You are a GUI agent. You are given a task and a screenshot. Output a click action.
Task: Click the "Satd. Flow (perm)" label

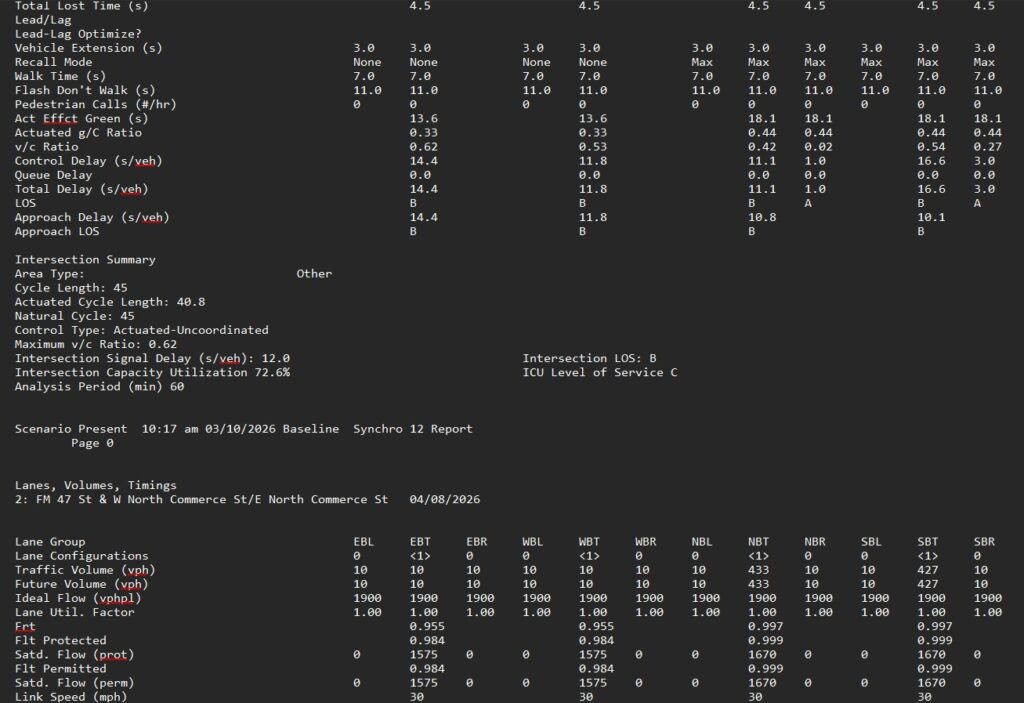tap(74, 683)
